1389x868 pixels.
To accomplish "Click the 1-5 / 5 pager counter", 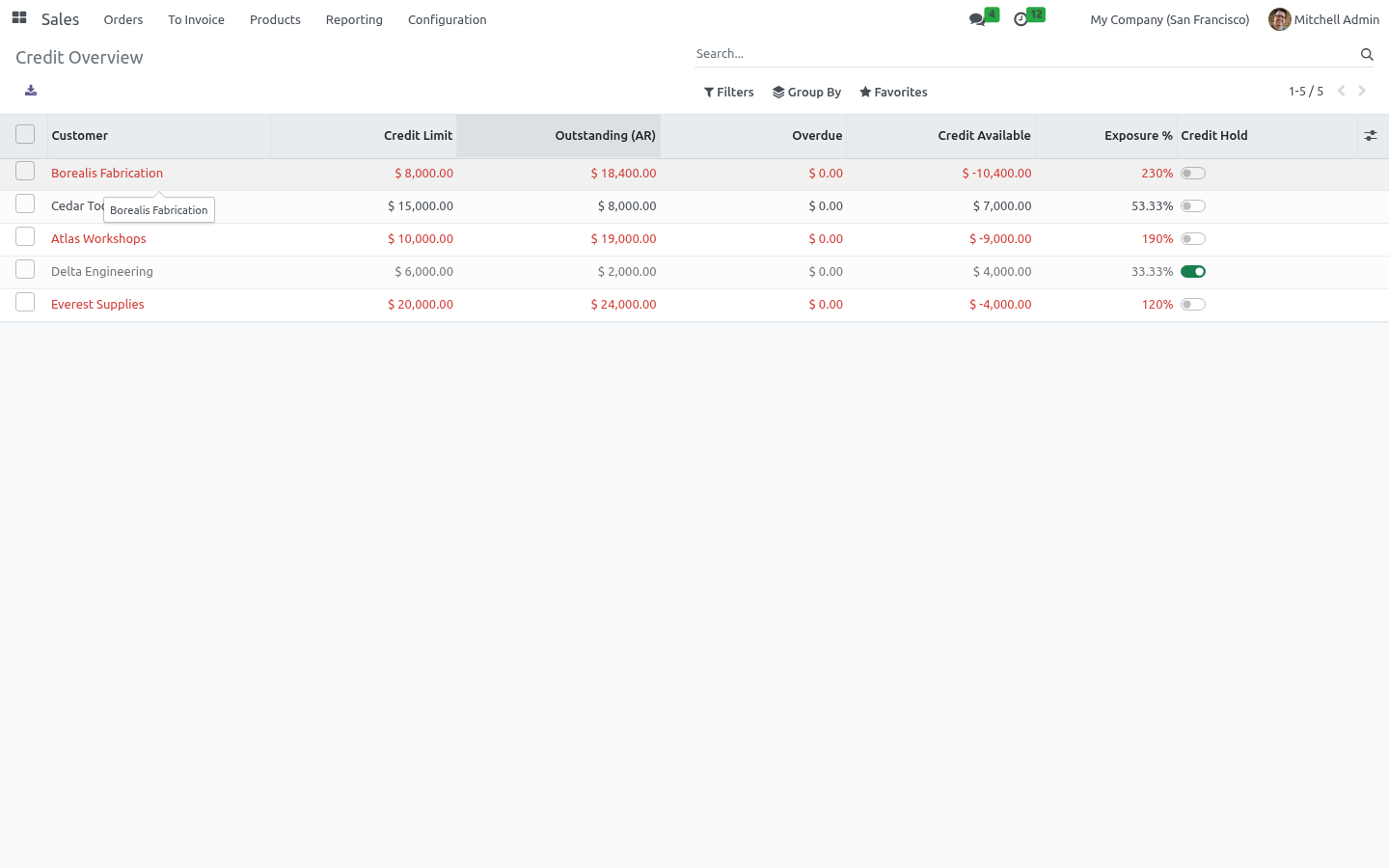I will [x=1306, y=92].
